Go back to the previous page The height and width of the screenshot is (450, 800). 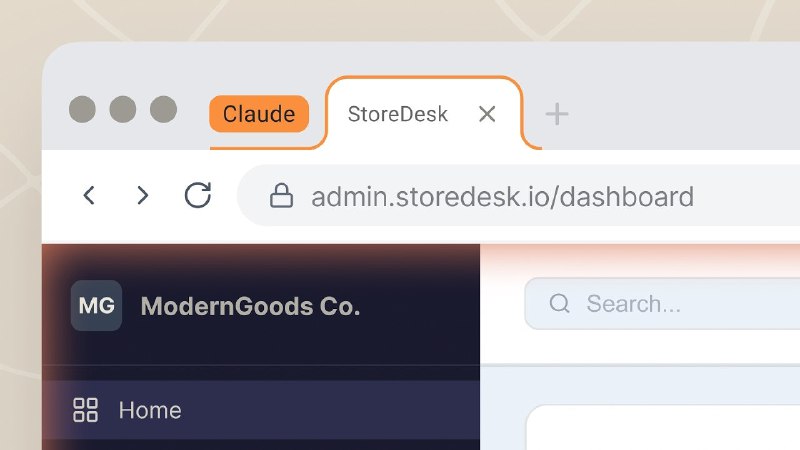click(x=89, y=195)
